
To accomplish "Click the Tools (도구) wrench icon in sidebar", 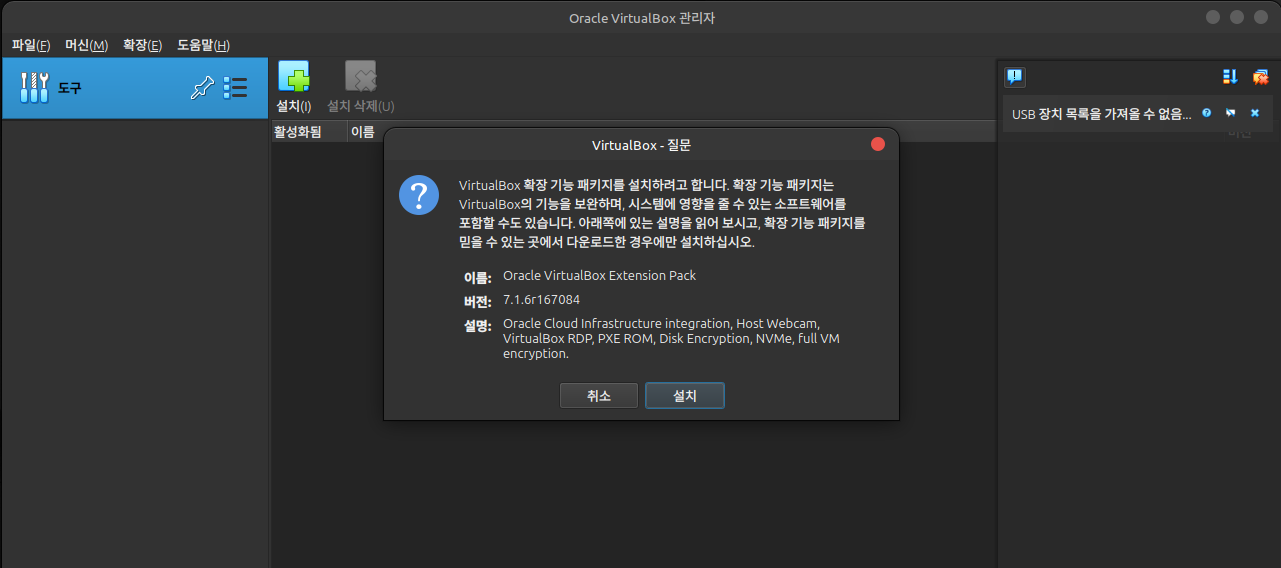I will point(35,88).
